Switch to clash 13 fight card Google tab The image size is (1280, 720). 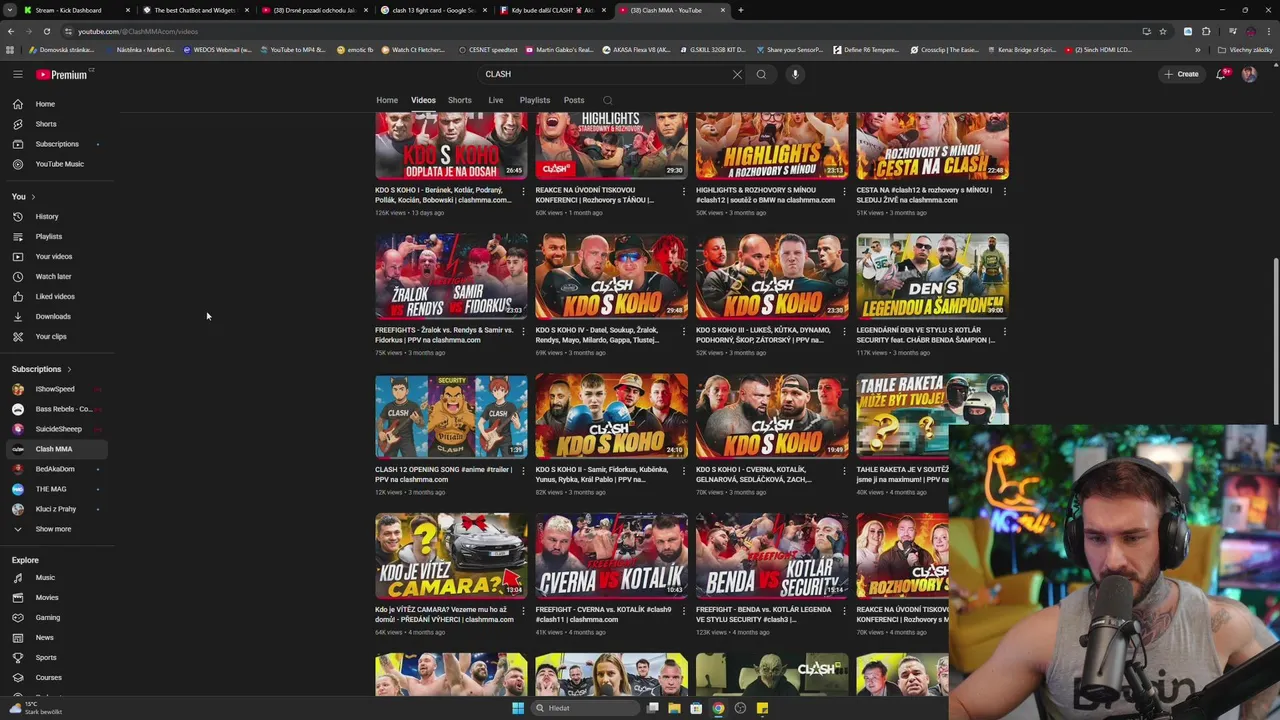pyautogui.click(x=435, y=10)
